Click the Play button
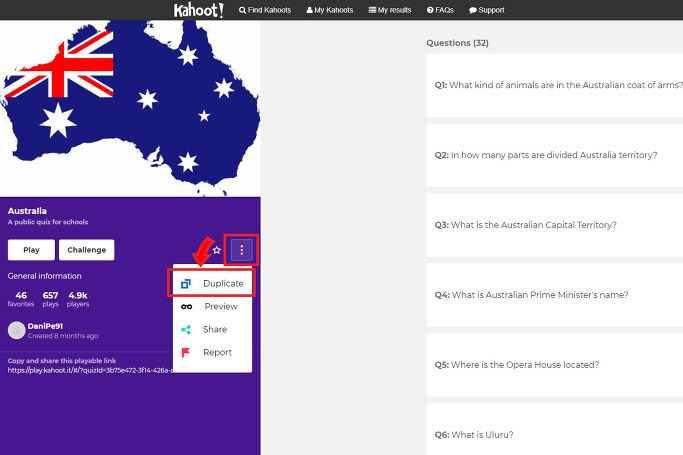683x455 pixels. 31,250
